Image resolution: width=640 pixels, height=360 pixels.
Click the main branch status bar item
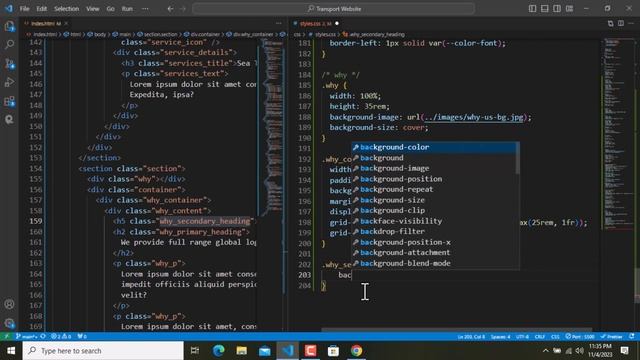pyautogui.click(x=27, y=337)
